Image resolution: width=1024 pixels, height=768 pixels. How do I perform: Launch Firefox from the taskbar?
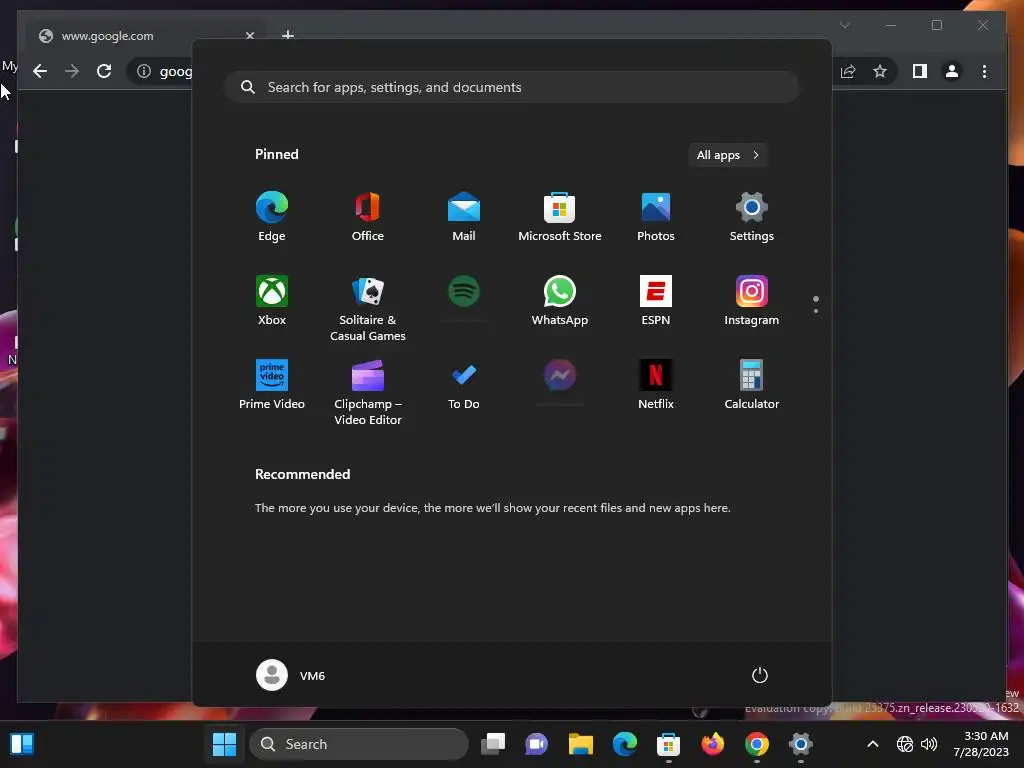pyautogui.click(x=712, y=744)
